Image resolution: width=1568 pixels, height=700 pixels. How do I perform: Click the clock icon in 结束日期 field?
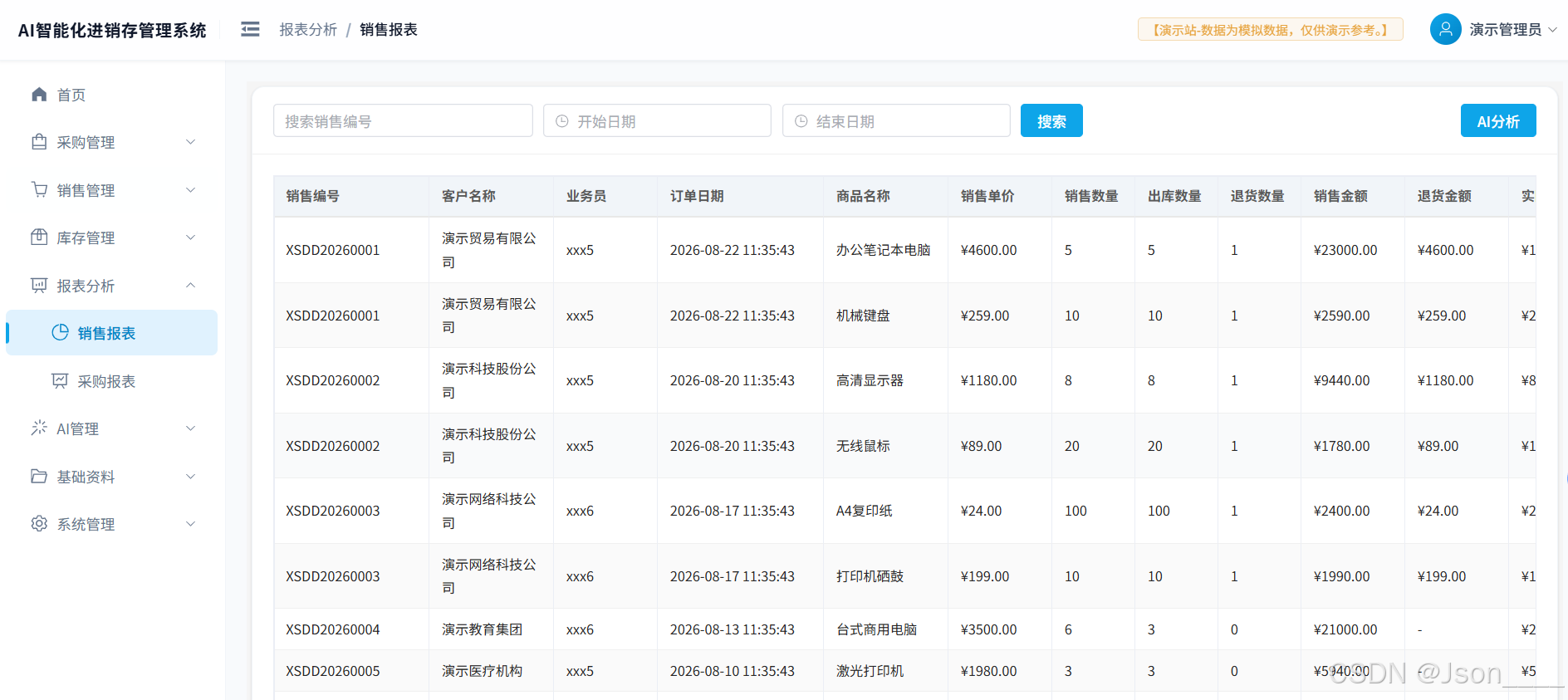pos(801,121)
